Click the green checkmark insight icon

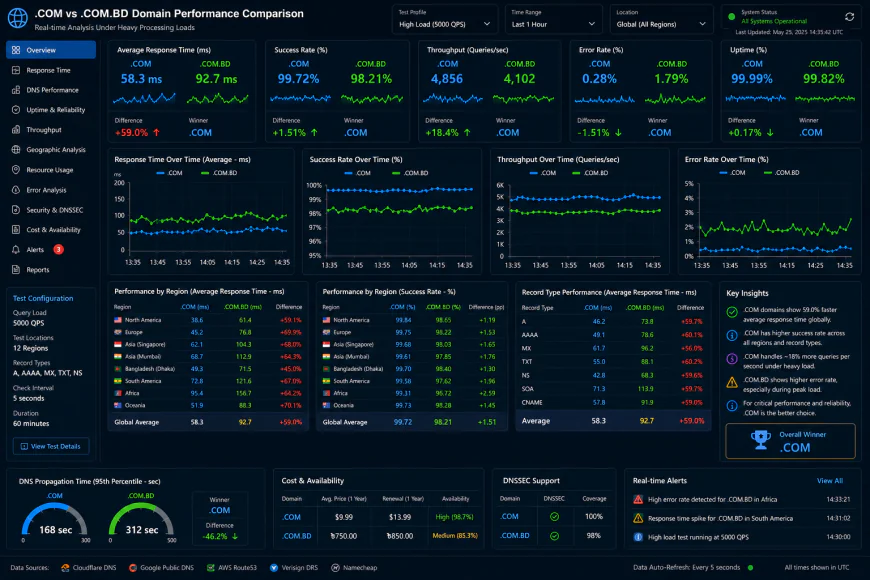(x=732, y=312)
